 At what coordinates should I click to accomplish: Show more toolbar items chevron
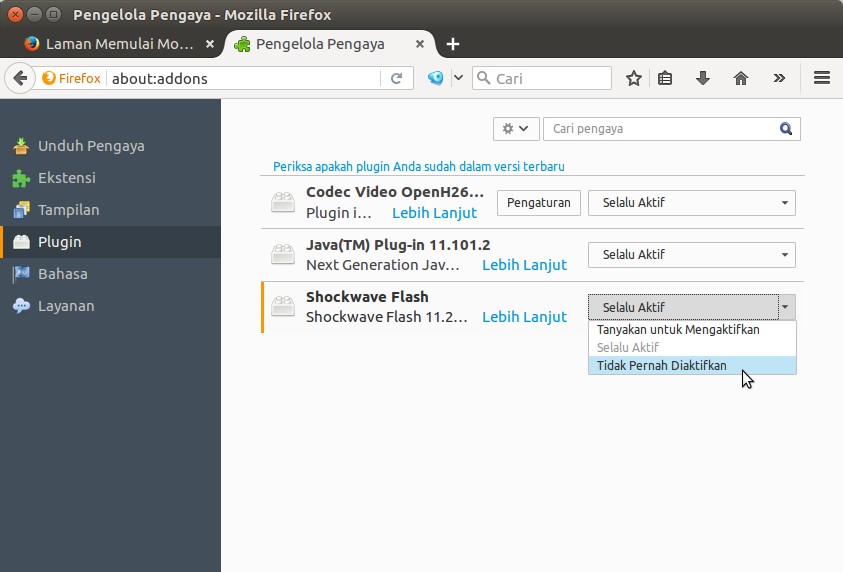coord(779,78)
